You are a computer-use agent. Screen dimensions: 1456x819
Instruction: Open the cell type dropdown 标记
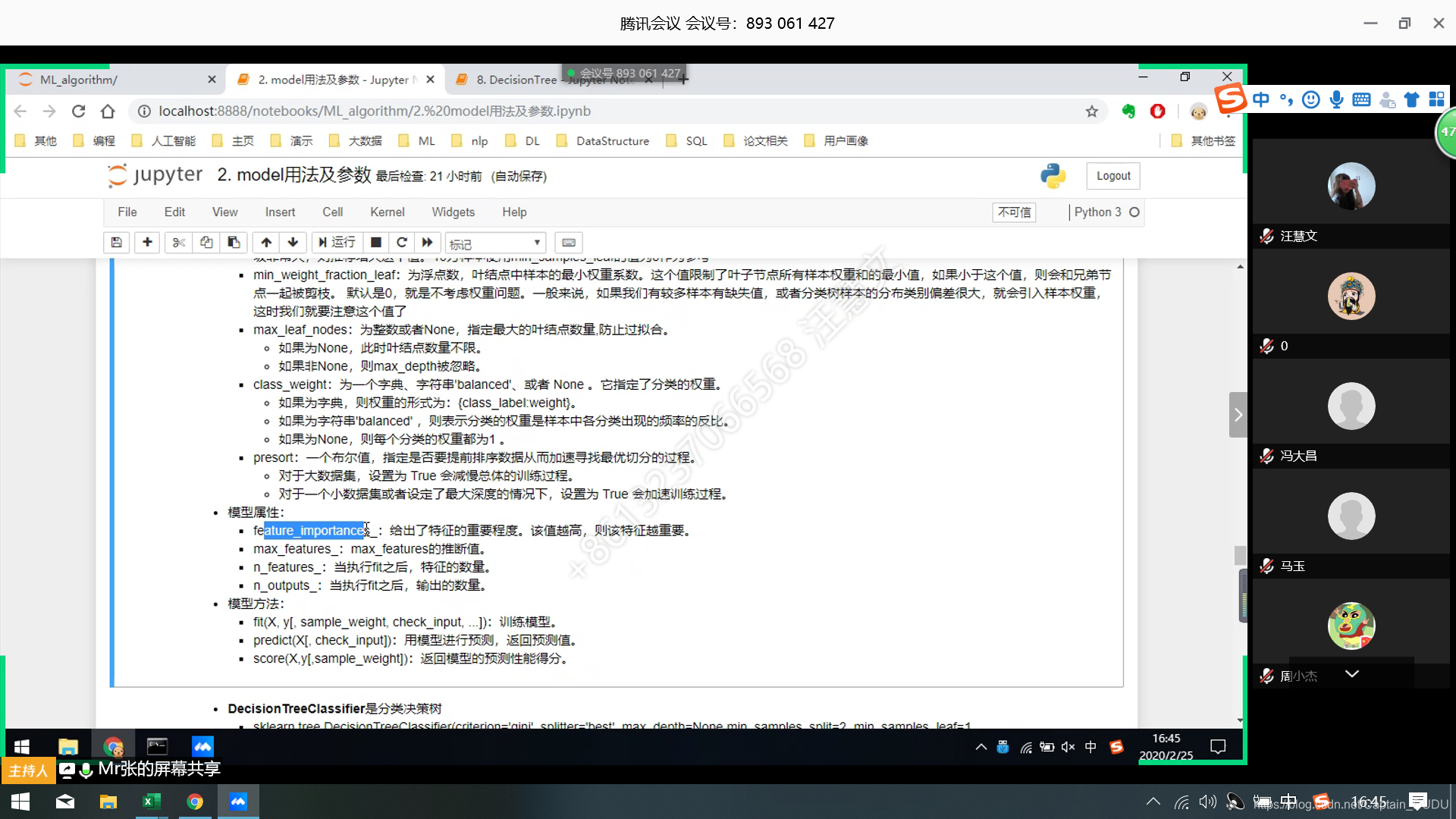pos(495,243)
